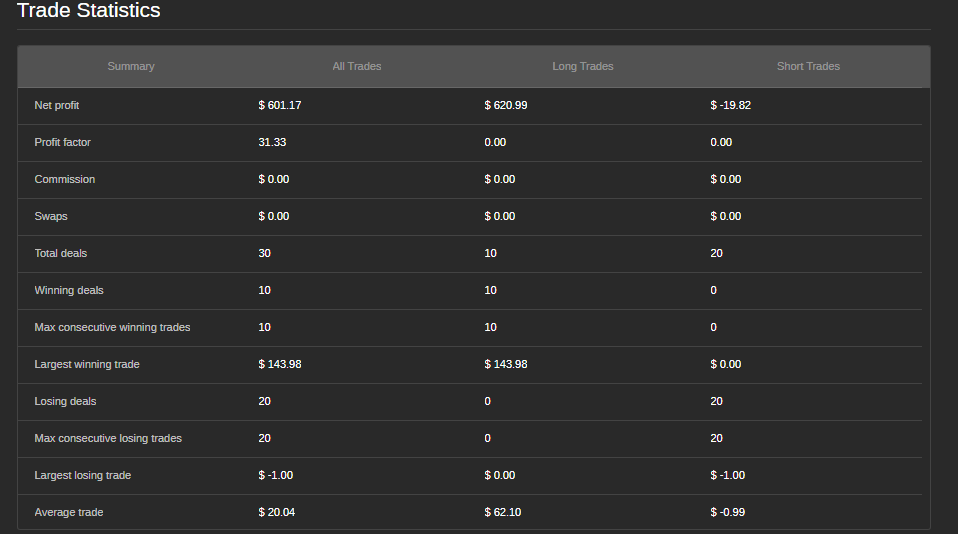Click the Winning deals row label
The width and height of the screenshot is (958, 534).
point(69,290)
